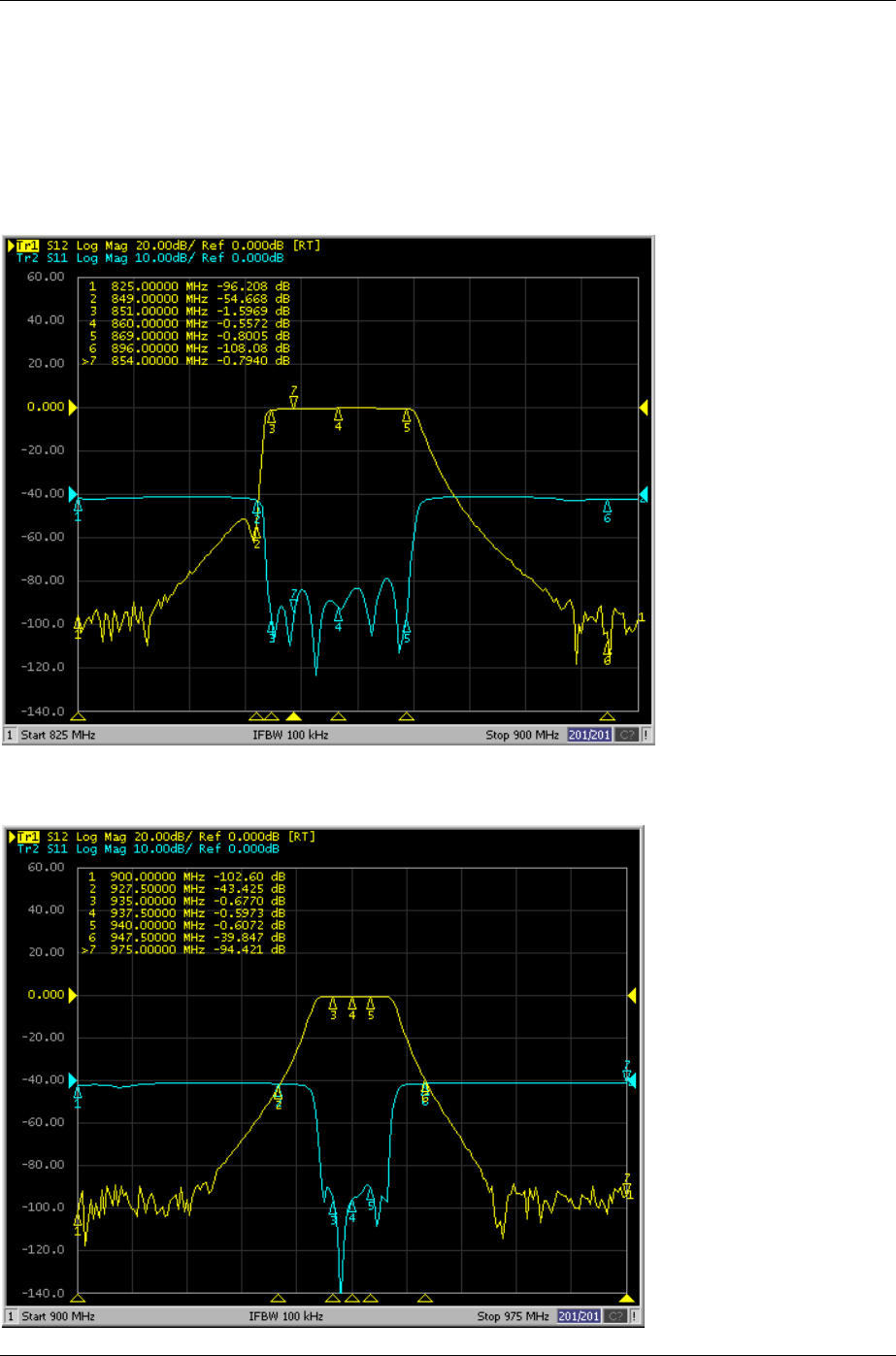Image resolution: width=896 pixels, height=1356 pixels.
Task: Click the ! warning indicator in the 900–975 MHz status bar
Action: (x=637, y=1317)
